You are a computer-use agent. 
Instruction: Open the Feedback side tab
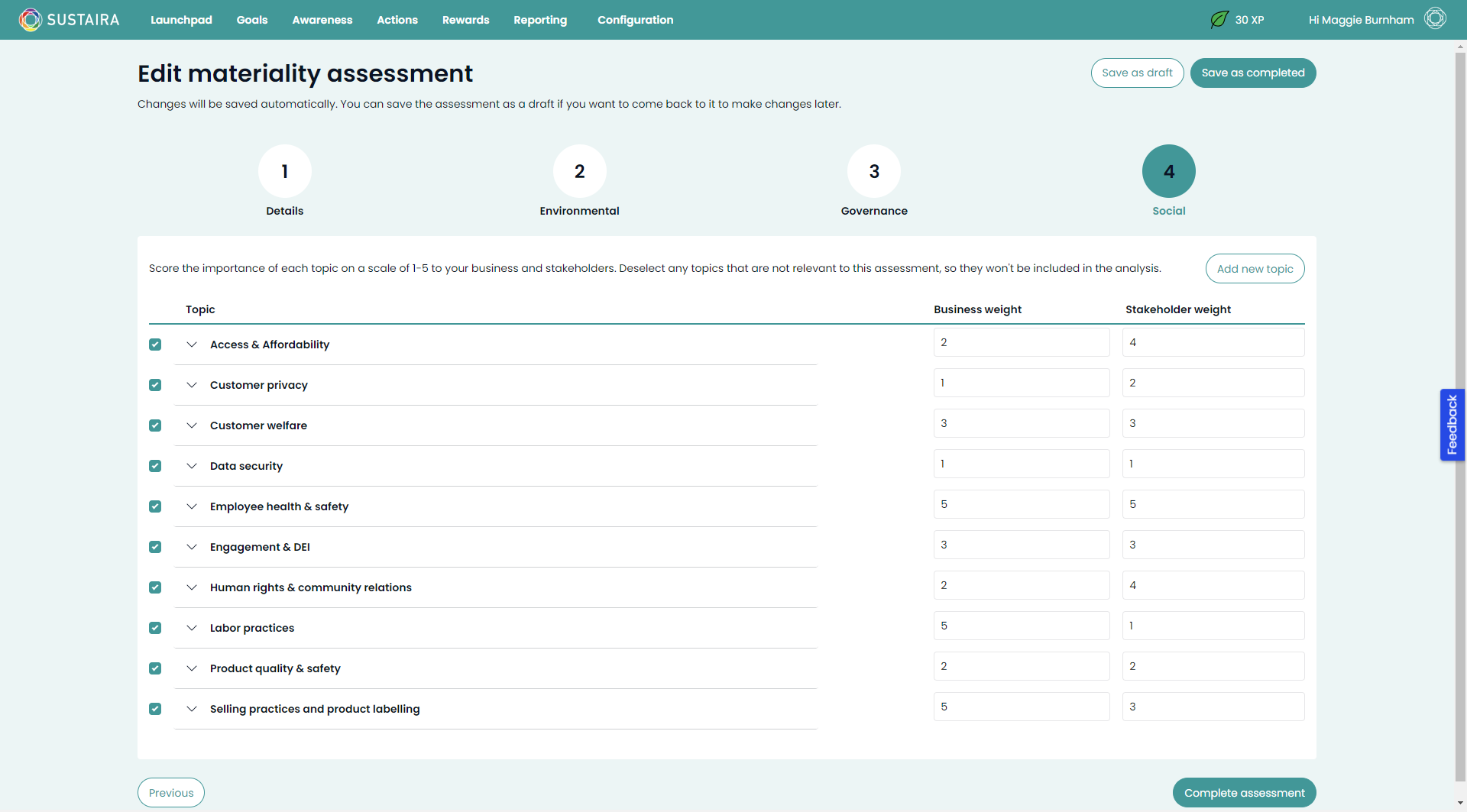click(1452, 425)
